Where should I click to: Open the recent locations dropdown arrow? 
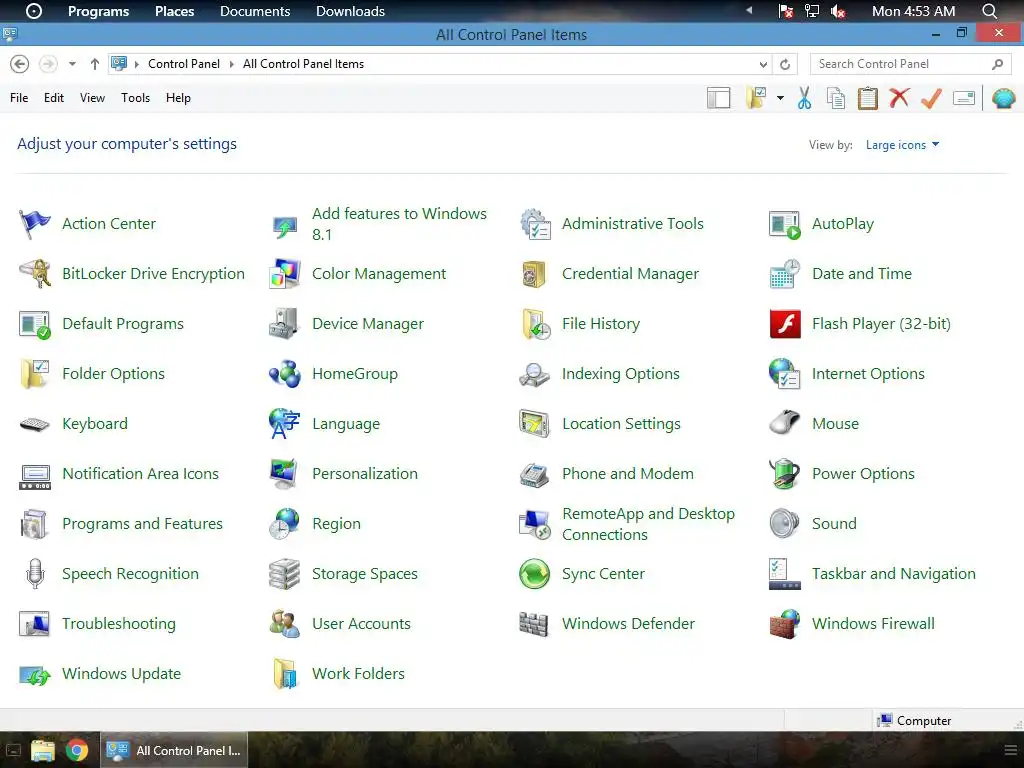point(72,64)
